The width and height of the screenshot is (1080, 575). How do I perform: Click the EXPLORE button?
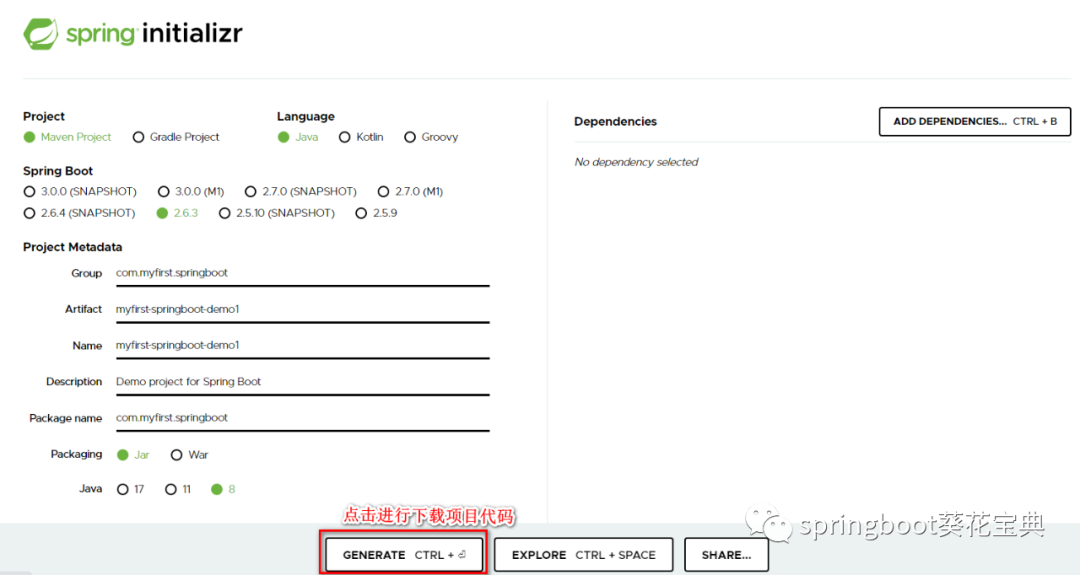click(x=583, y=555)
